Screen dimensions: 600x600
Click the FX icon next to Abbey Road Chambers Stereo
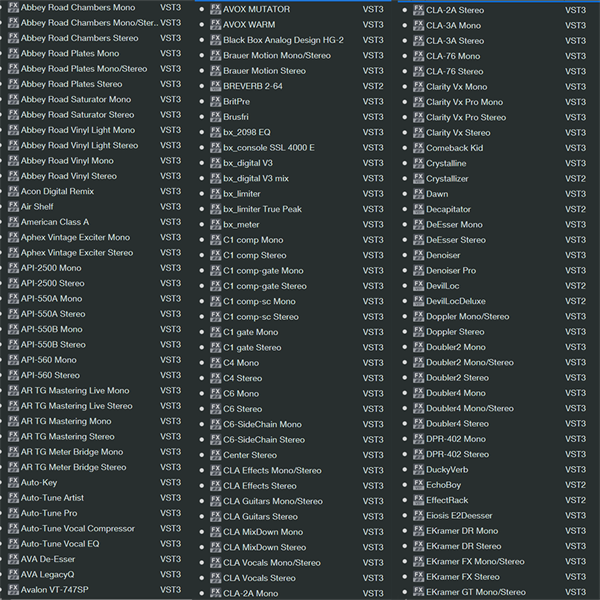click(x=13, y=38)
